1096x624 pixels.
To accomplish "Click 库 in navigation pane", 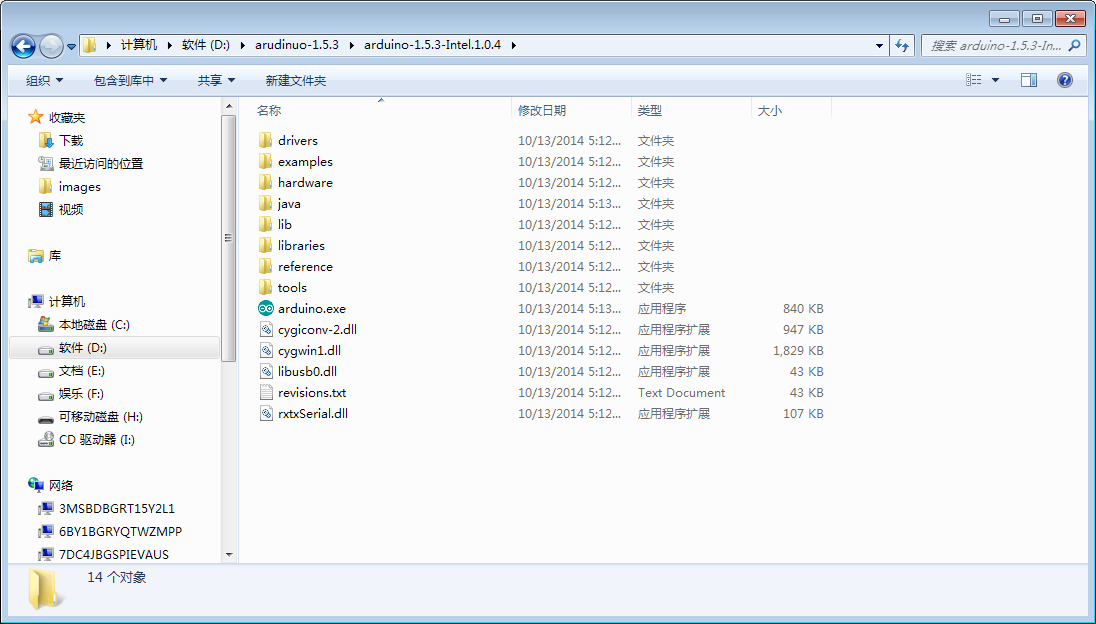I will pos(55,256).
